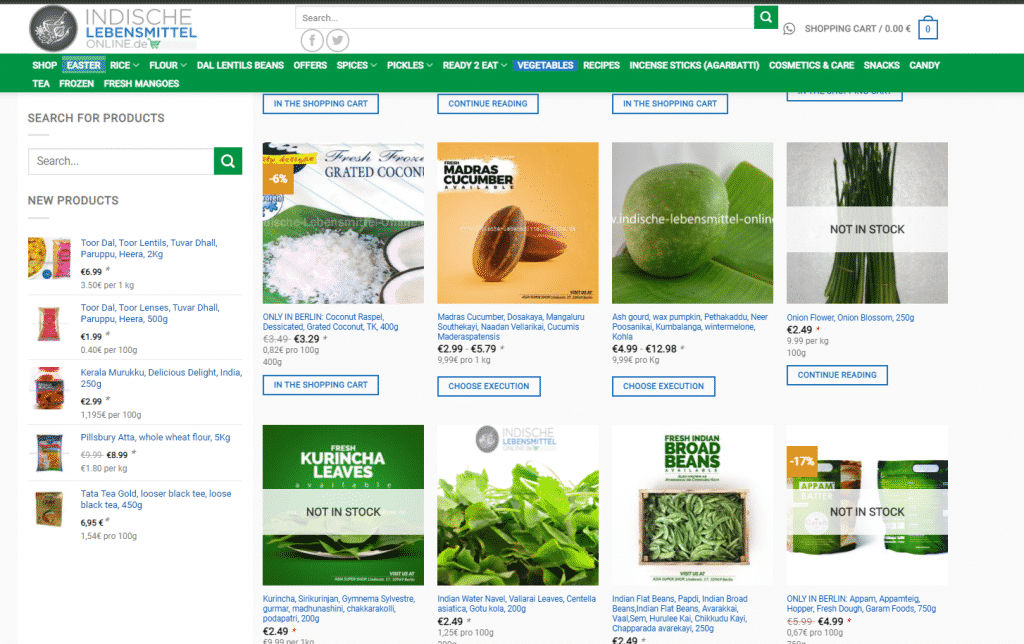The width and height of the screenshot is (1024, 644).
Task: Open Toor Dal 2Kg product link
Action: [x=149, y=248]
